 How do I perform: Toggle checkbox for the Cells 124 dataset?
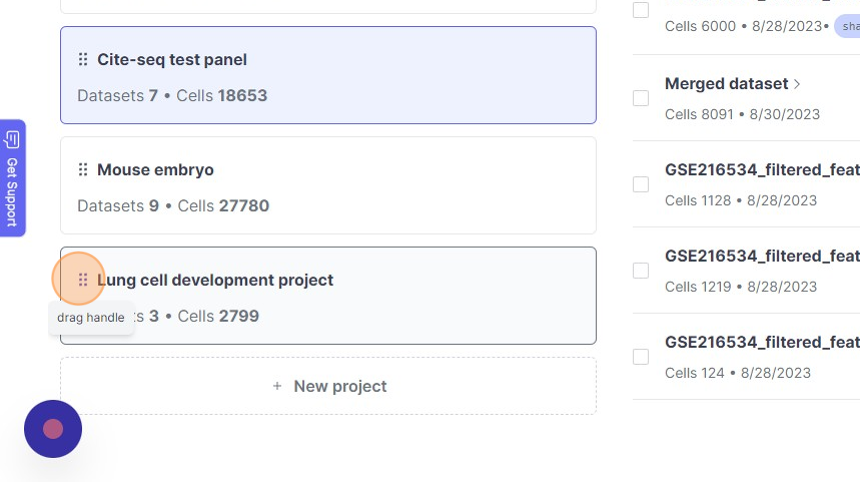(x=641, y=356)
